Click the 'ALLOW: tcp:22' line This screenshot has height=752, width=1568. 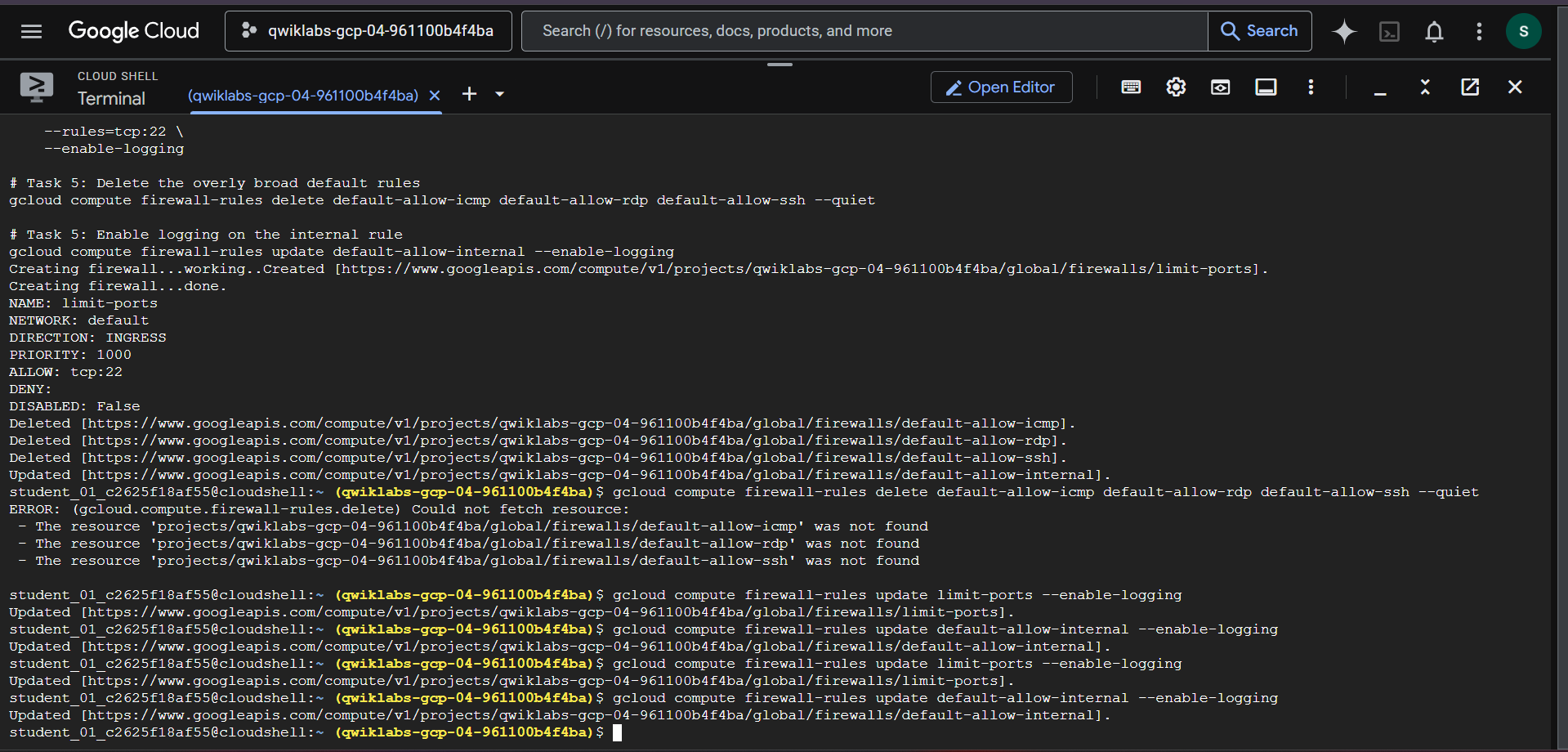click(x=65, y=372)
